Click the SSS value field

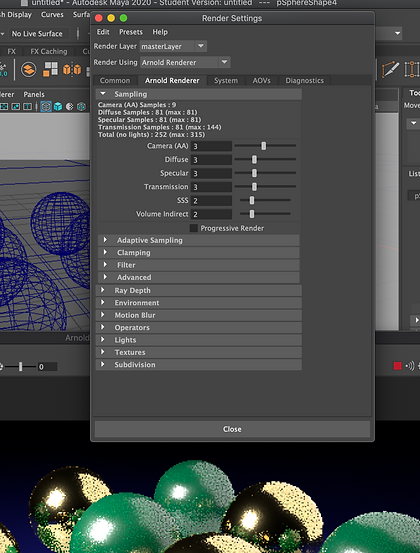211,201
